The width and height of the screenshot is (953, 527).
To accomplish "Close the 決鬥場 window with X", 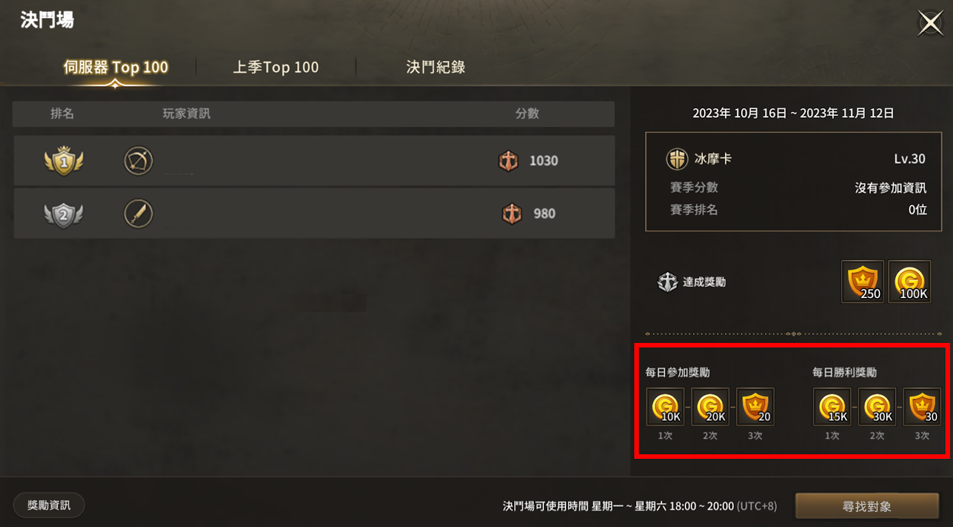I will click(930, 24).
